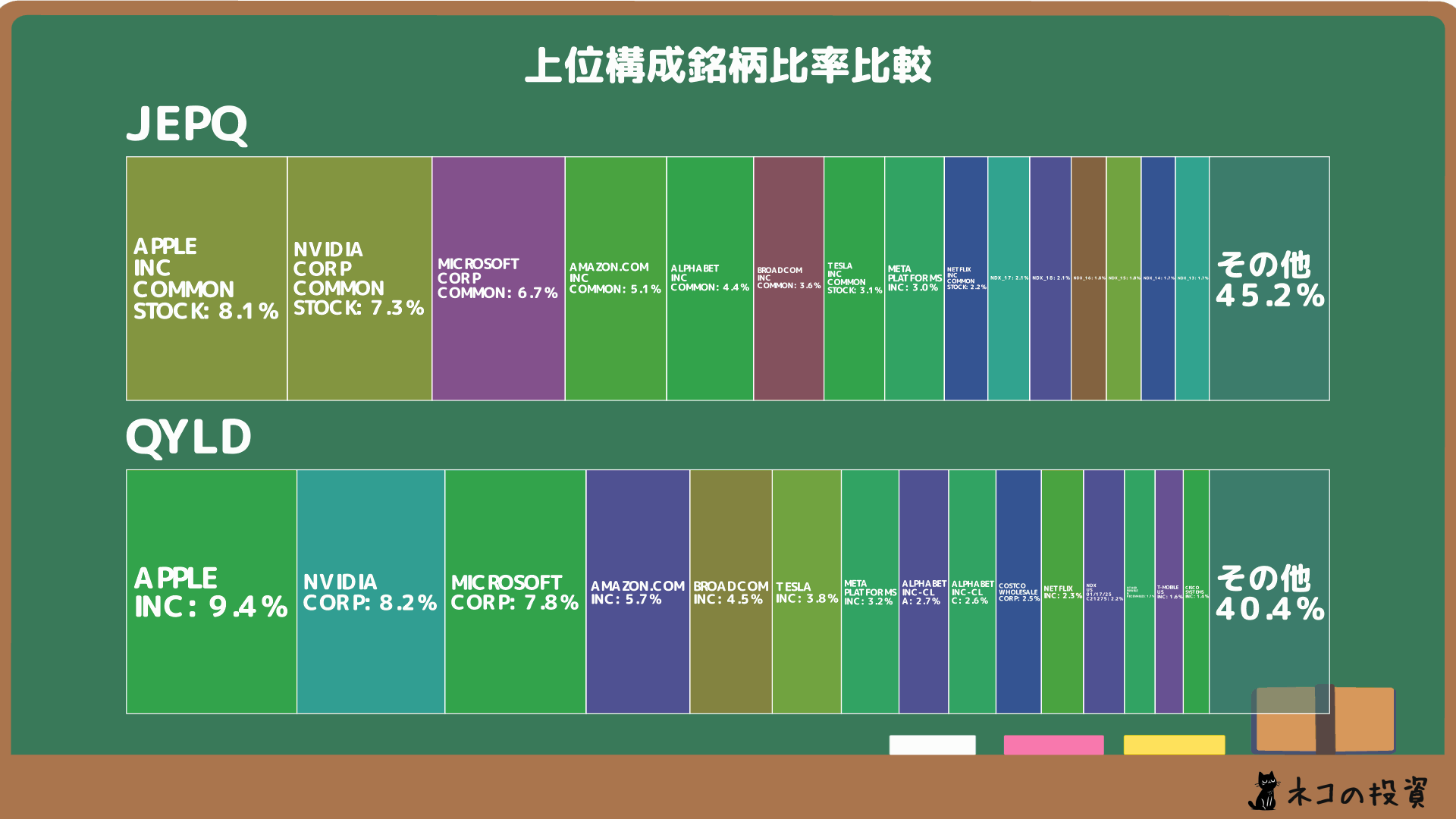Click QYLD block APPLE INC: 9.4%
The height and width of the screenshot is (819, 1456).
(212, 591)
